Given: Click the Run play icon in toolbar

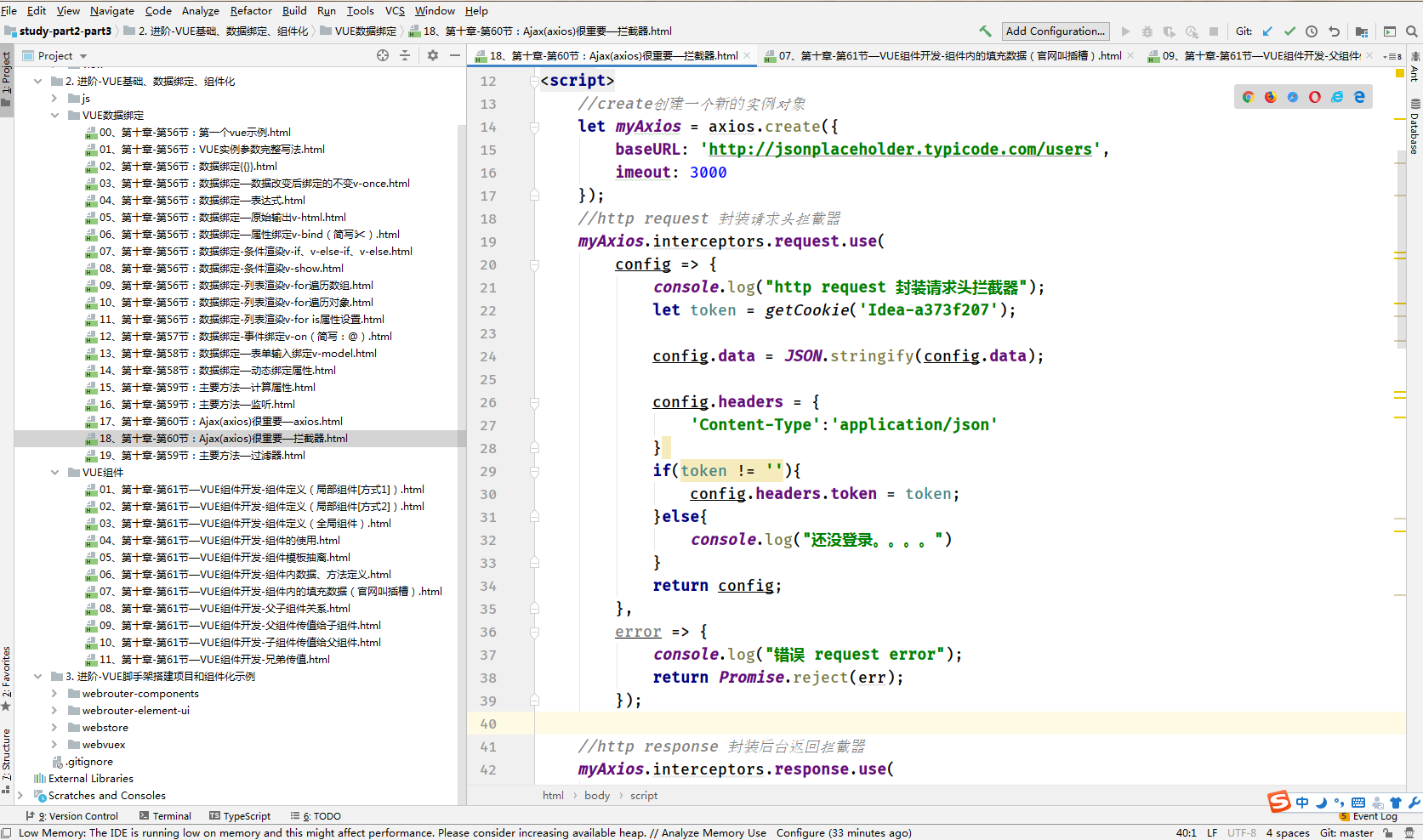Looking at the screenshot, I should (1125, 31).
